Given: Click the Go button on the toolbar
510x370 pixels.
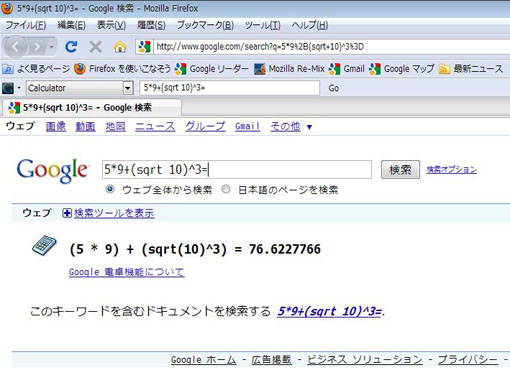Looking at the screenshot, I should point(334,88).
